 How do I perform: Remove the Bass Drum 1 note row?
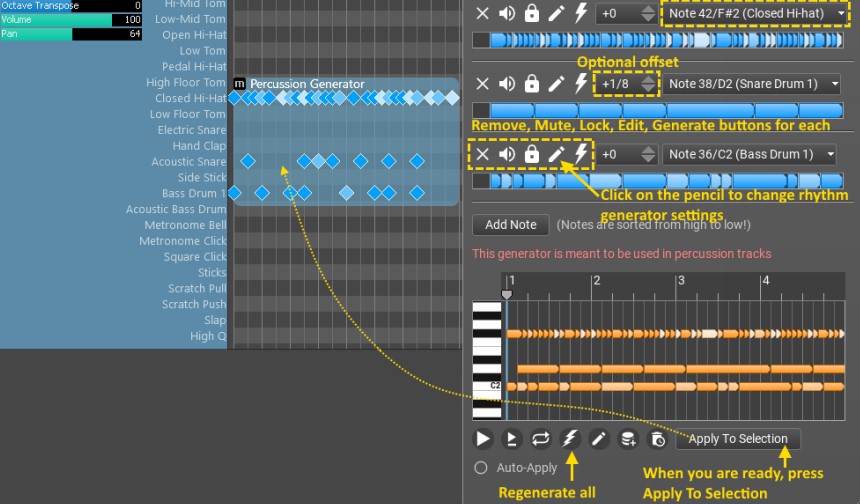(483, 154)
